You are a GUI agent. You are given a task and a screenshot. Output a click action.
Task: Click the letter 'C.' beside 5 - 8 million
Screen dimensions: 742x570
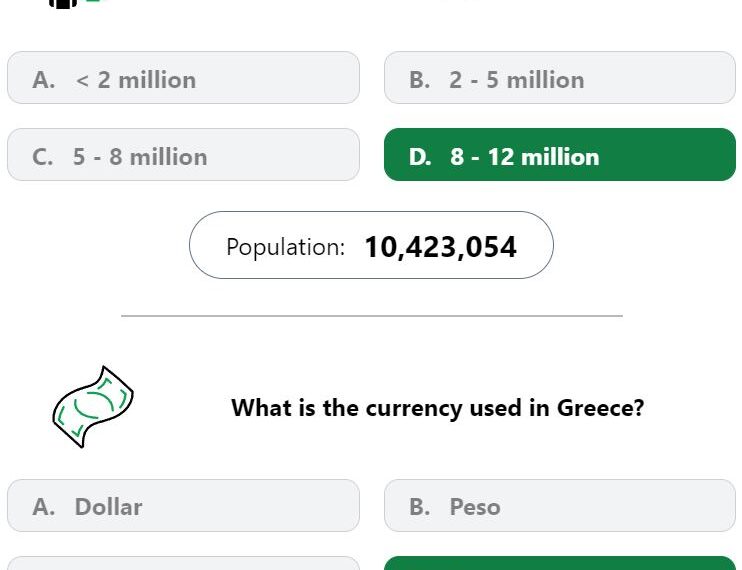coord(43,157)
